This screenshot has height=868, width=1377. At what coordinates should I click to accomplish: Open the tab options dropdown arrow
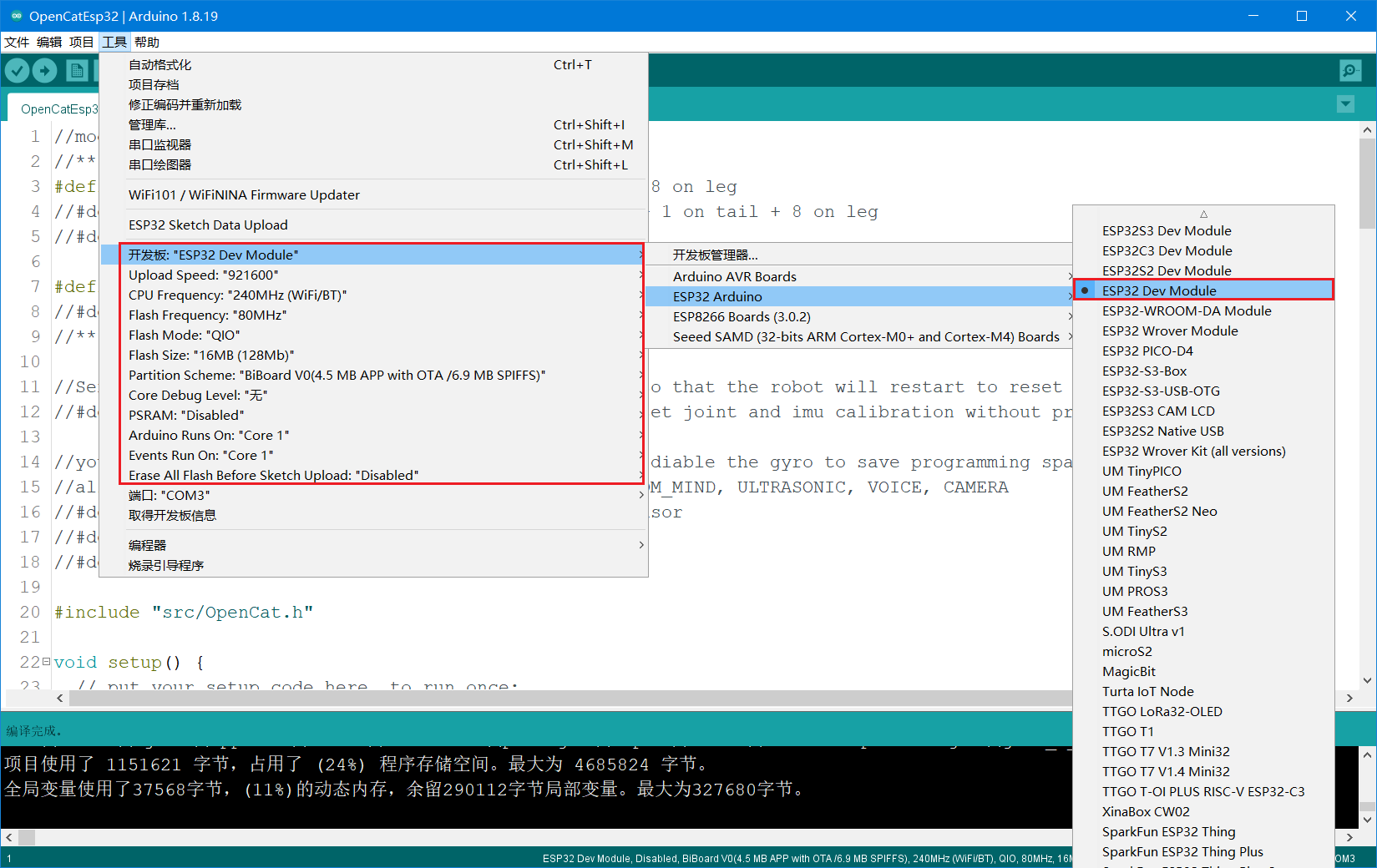[x=1345, y=104]
